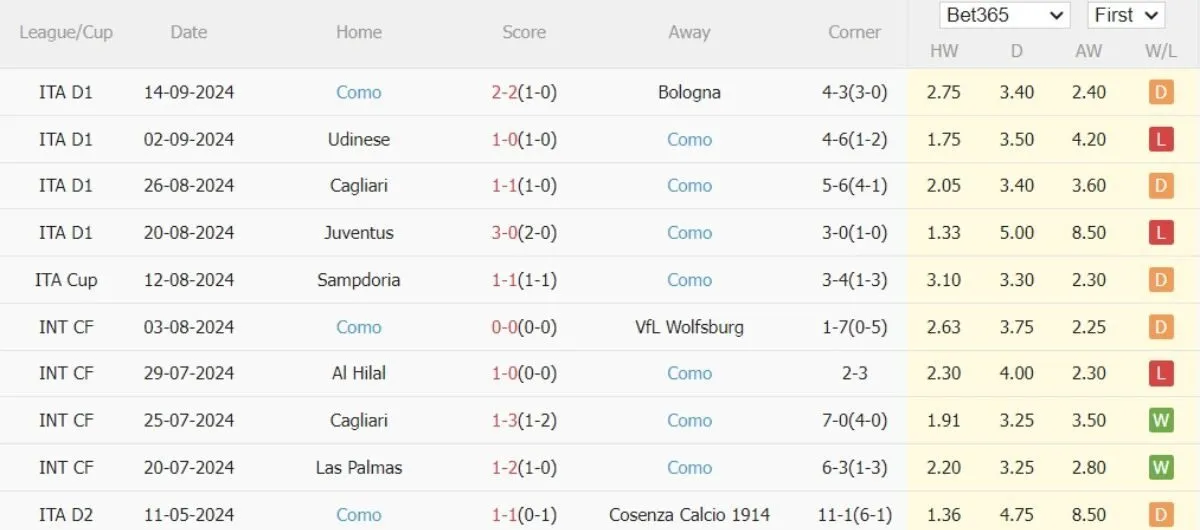
Task: Click the L badge in Al Hilal row
Action: [1160, 374]
